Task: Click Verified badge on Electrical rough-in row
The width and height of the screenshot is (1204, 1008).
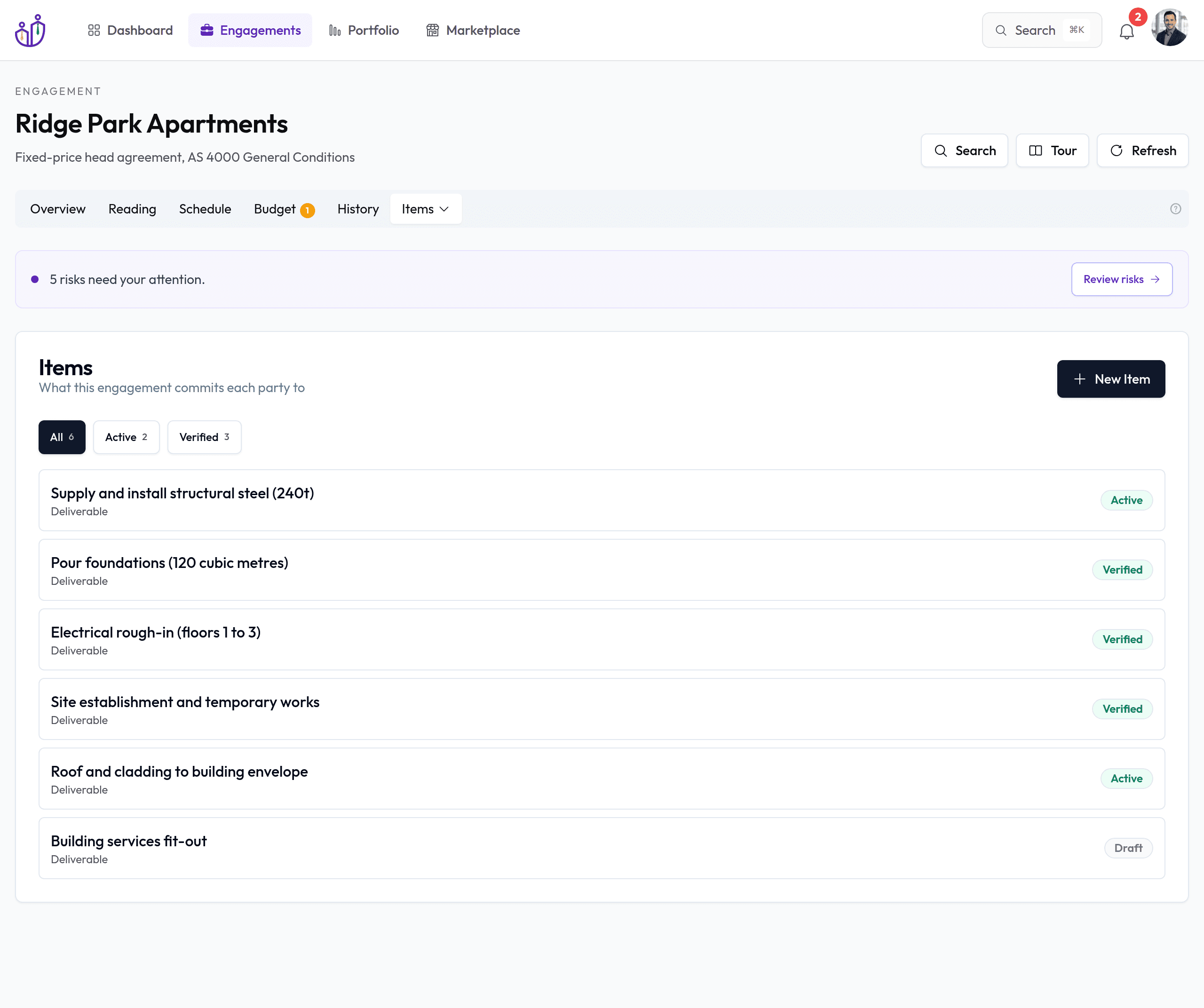Action: pyautogui.click(x=1122, y=639)
